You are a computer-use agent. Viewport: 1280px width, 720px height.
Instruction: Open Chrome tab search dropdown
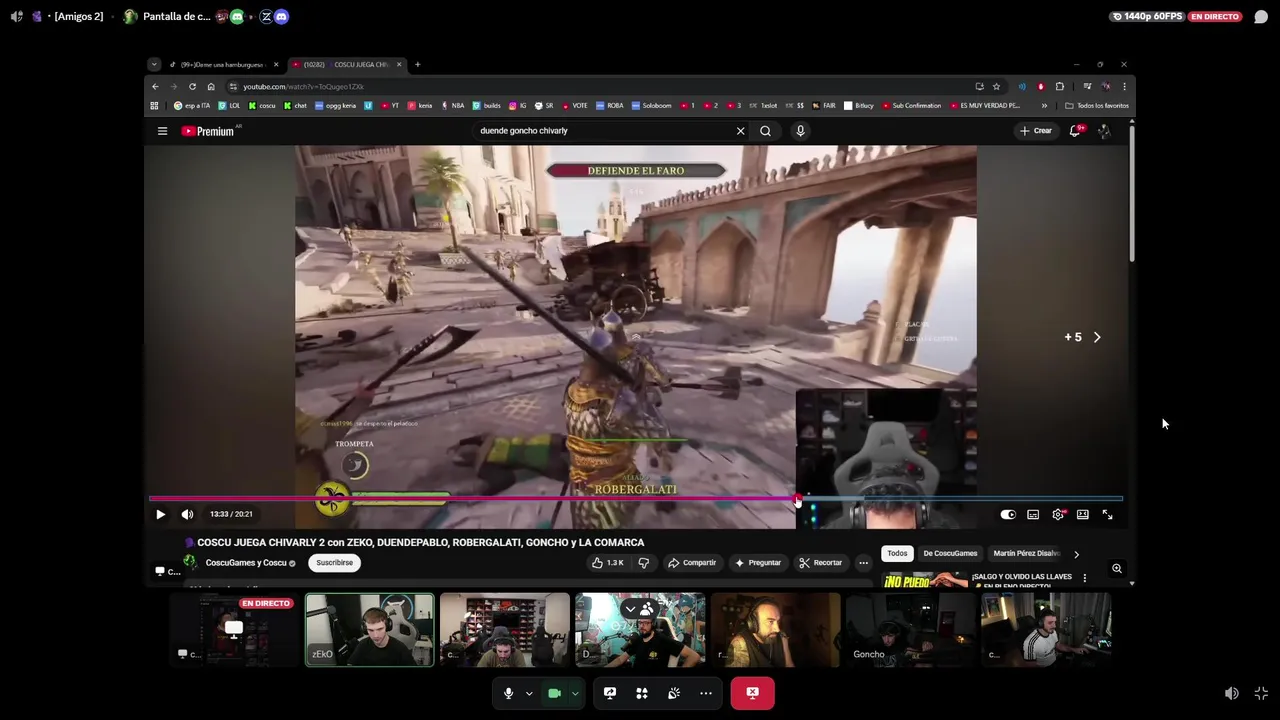153,65
